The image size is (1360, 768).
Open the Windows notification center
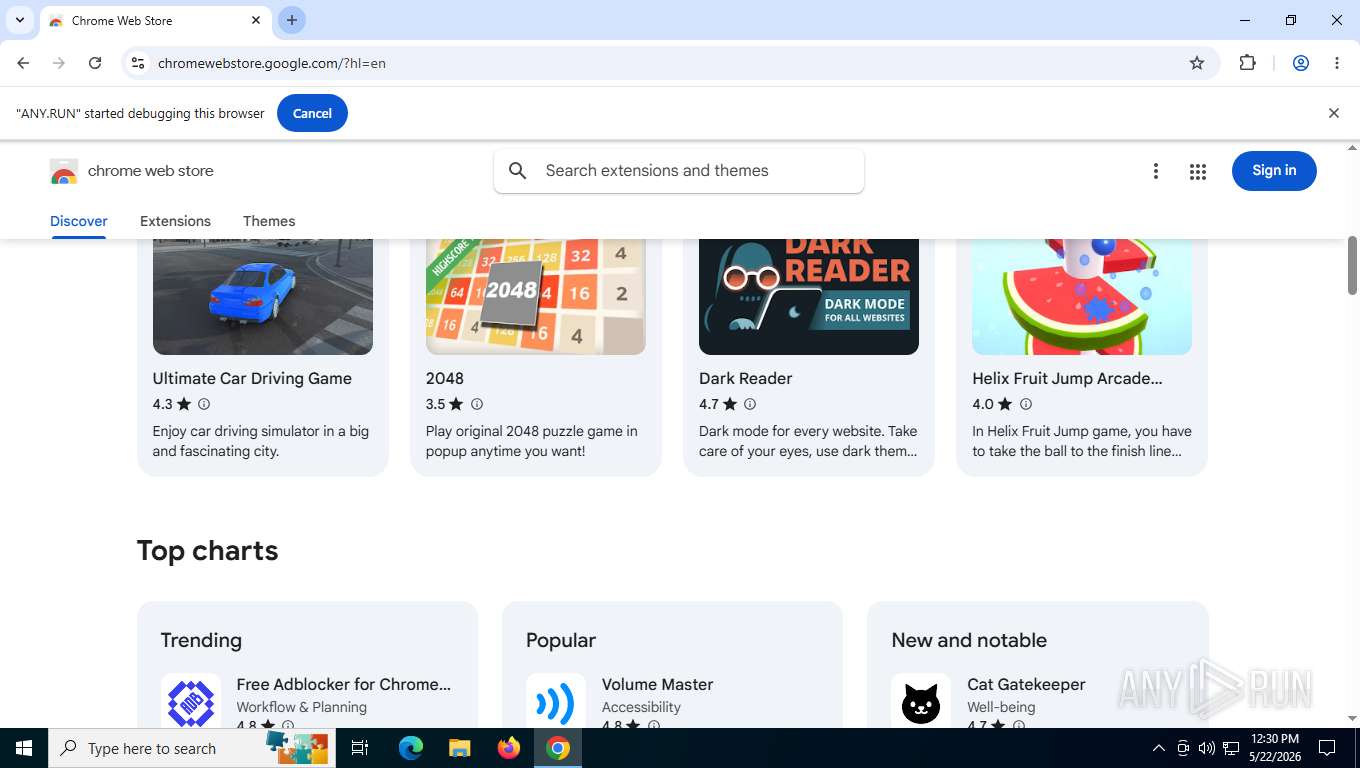[x=1327, y=748]
